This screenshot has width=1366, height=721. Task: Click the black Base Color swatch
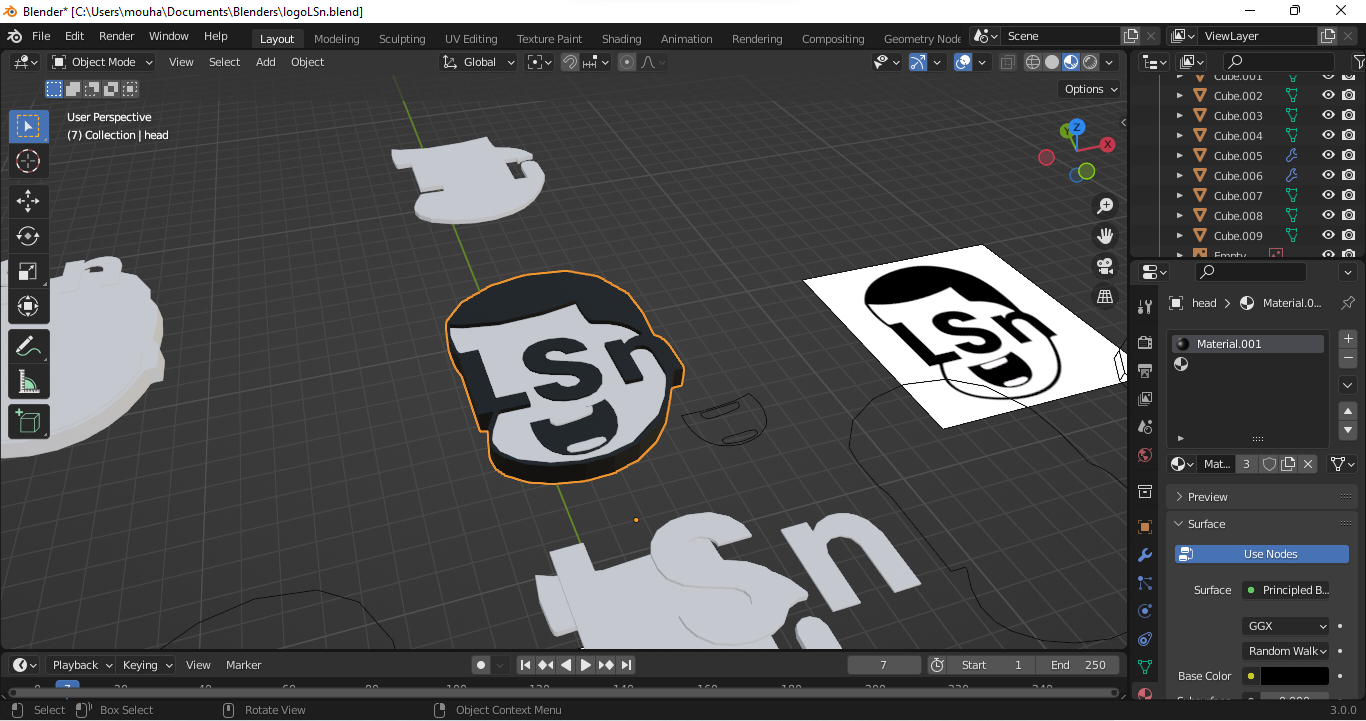[1294, 676]
